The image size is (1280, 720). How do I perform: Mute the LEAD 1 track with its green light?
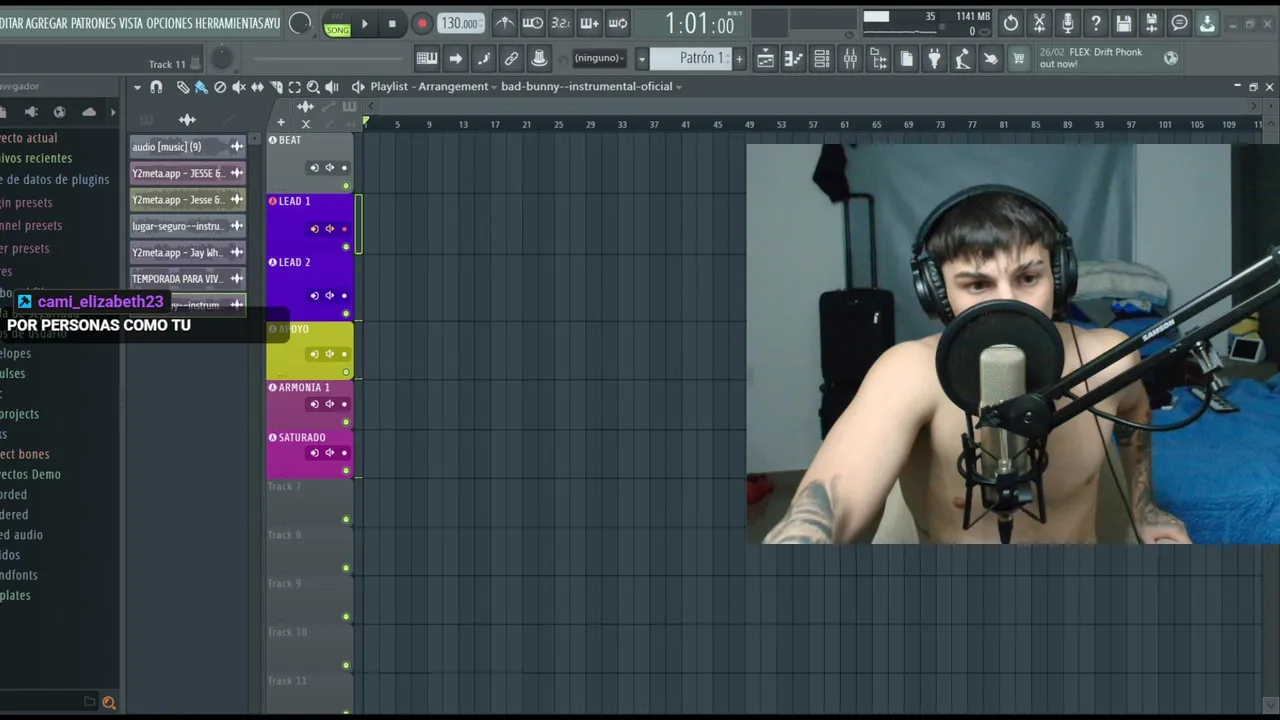tap(346, 247)
